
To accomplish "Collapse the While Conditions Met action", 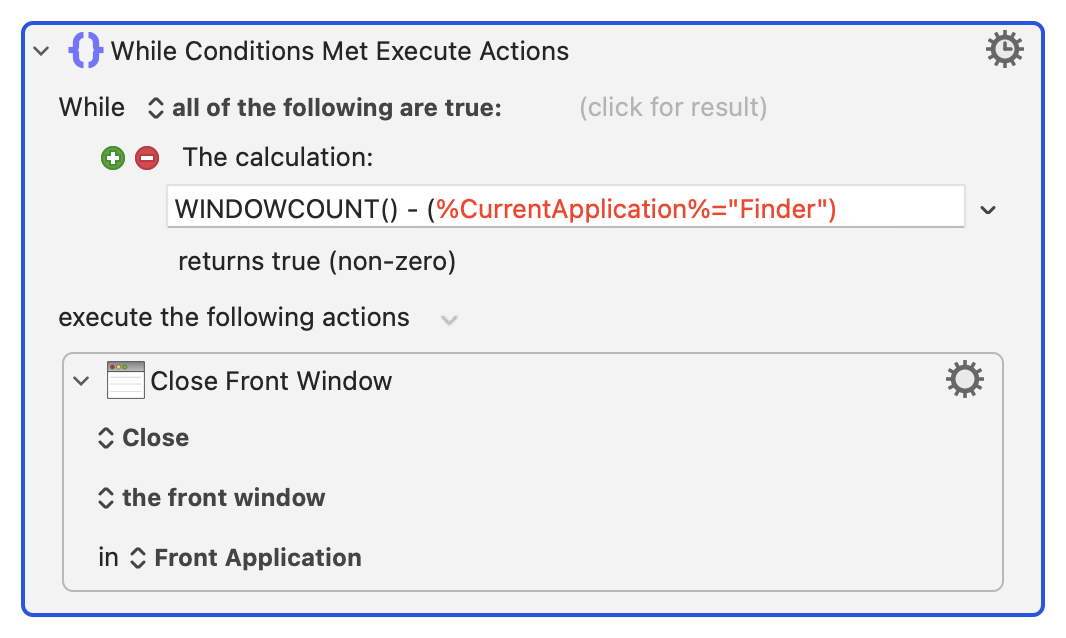I will 41,51.
